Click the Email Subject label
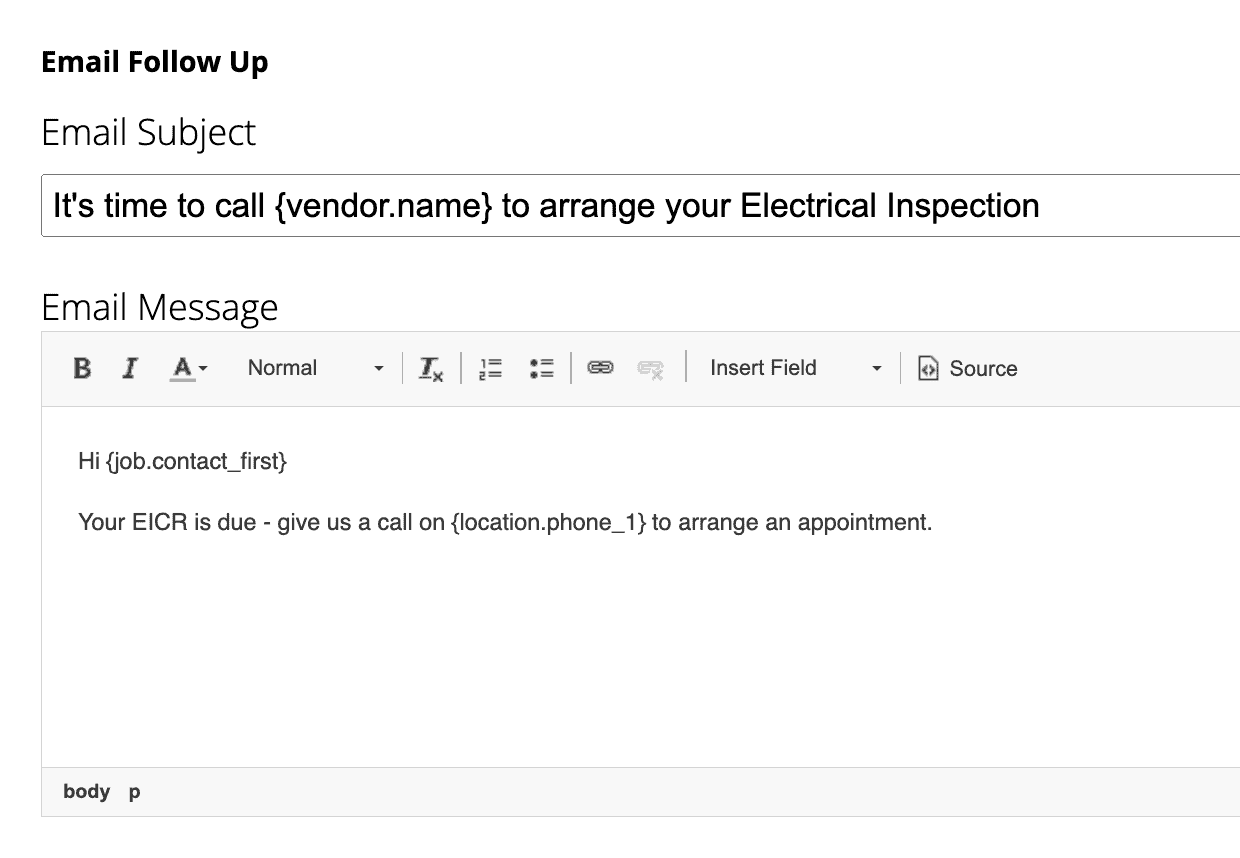This screenshot has height=858, width=1240. pyautogui.click(x=148, y=132)
